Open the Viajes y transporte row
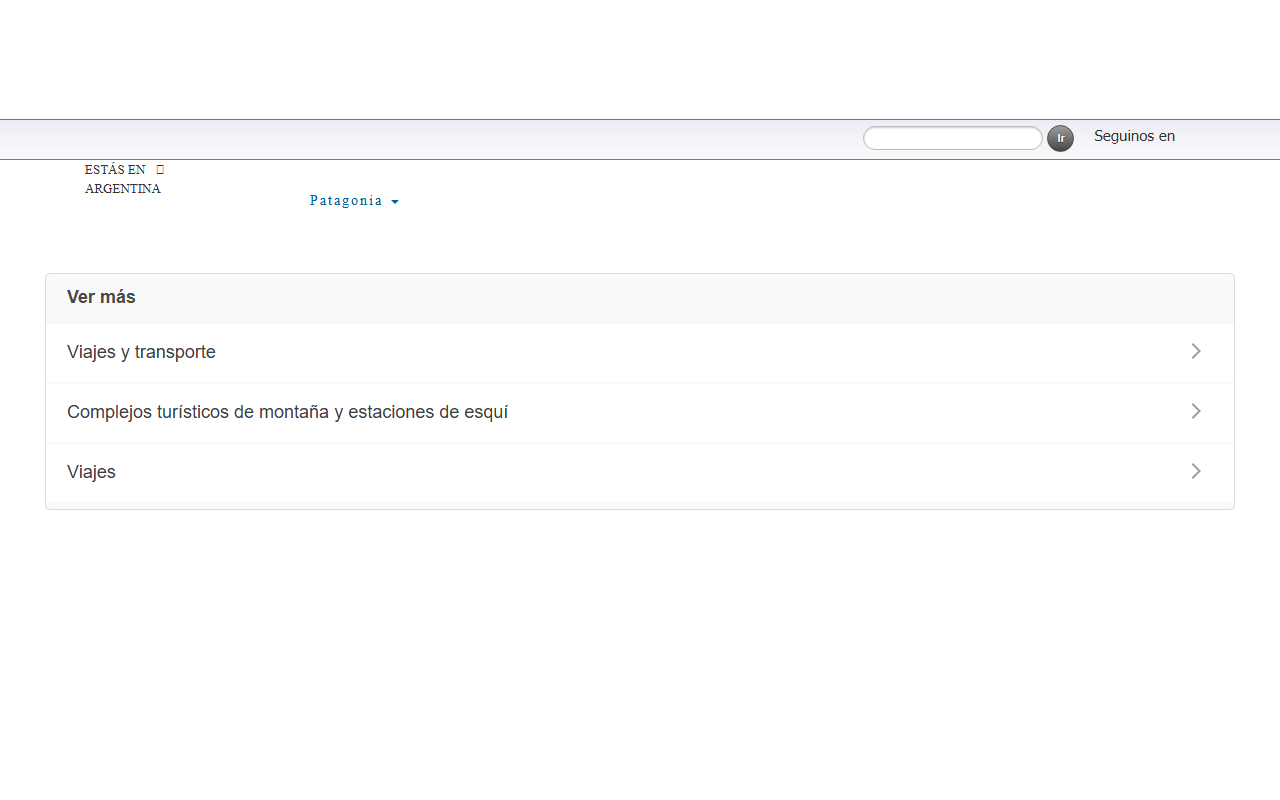The image size is (1280, 800). [x=640, y=352]
